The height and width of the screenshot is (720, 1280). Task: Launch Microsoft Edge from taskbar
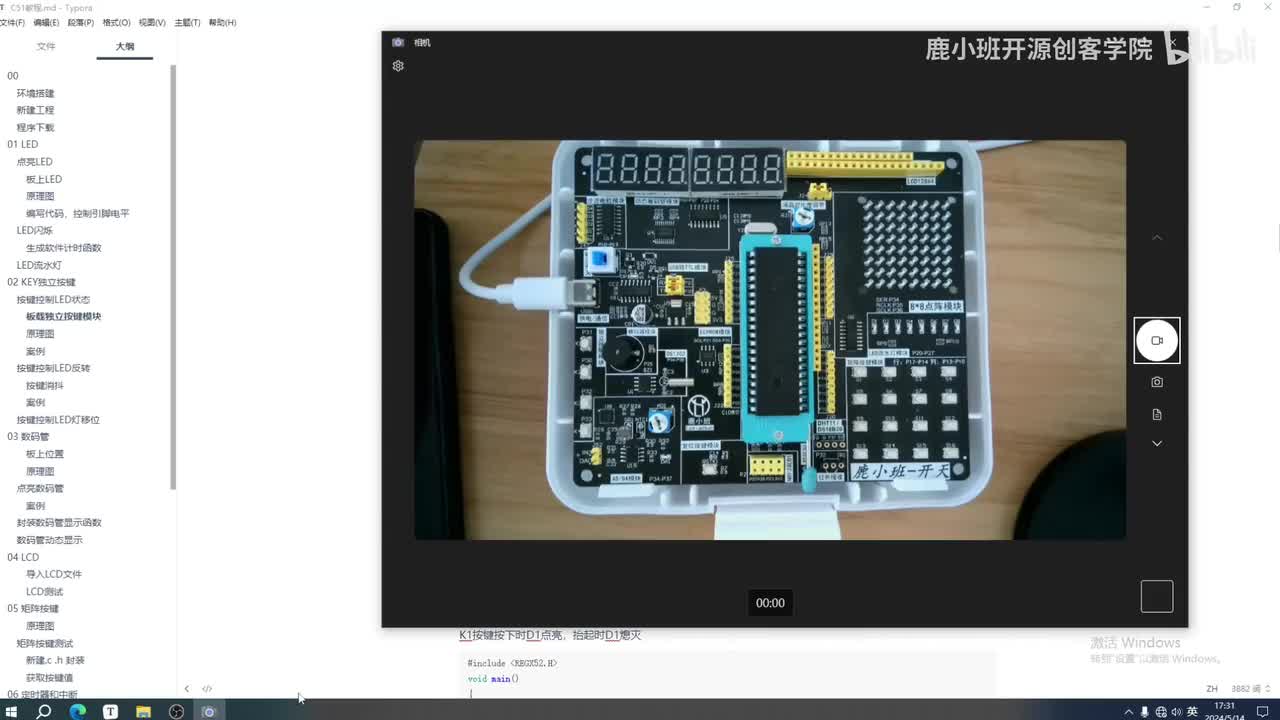pos(77,711)
